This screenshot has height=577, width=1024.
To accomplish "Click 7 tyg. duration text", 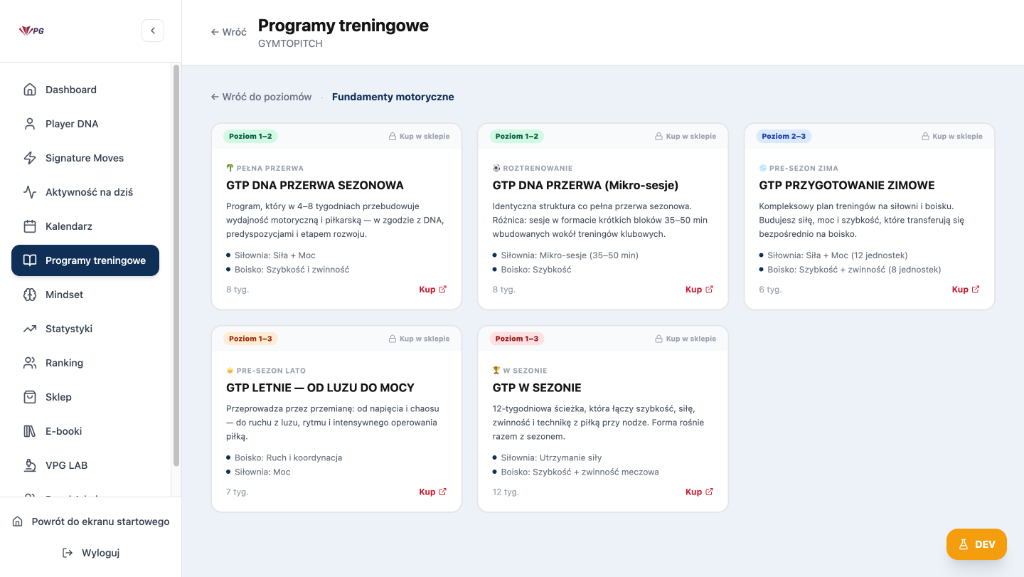I will pos(237,491).
